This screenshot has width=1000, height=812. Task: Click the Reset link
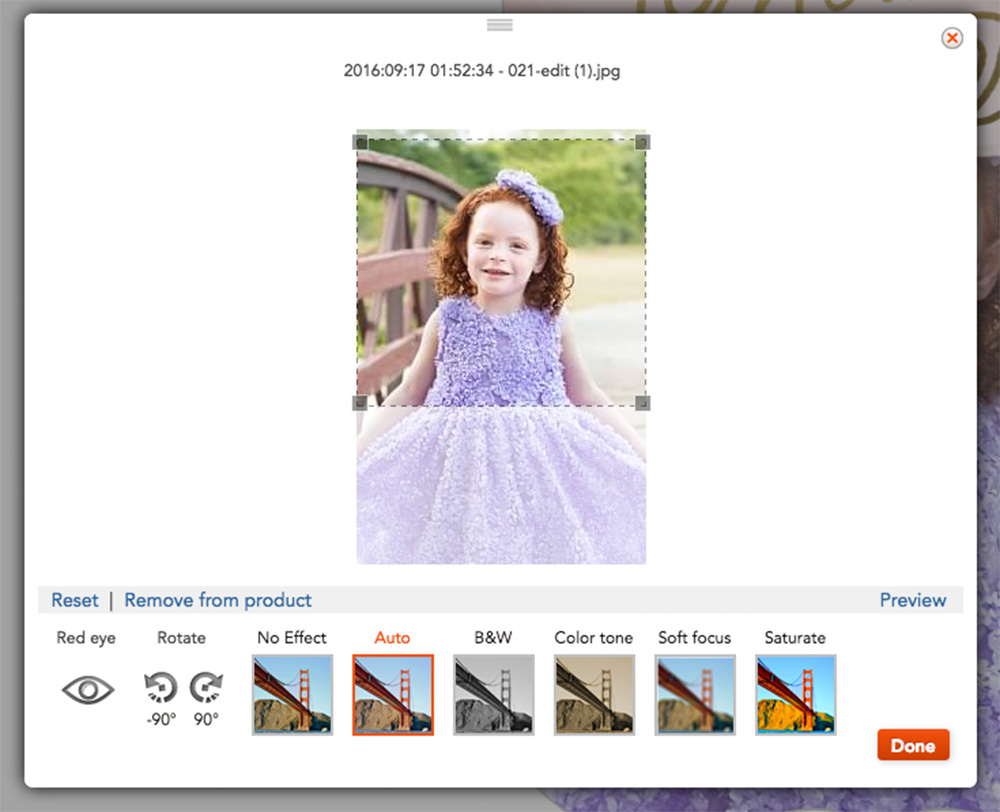(75, 600)
